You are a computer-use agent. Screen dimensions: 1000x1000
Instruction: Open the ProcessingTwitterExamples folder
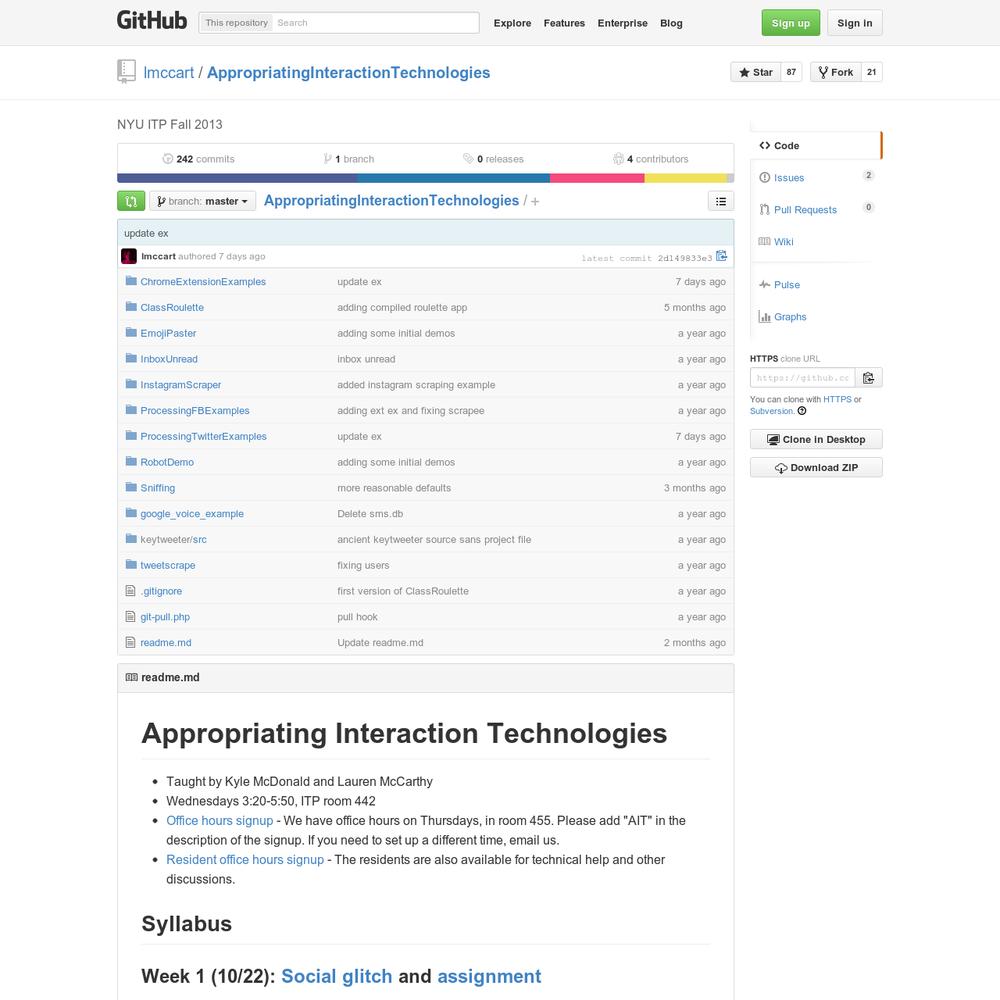coord(203,436)
